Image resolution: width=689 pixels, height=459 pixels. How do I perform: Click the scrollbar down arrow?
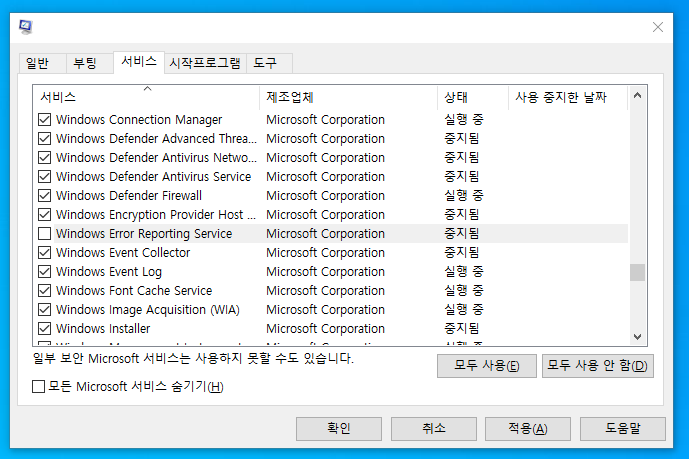tap(637, 337)
